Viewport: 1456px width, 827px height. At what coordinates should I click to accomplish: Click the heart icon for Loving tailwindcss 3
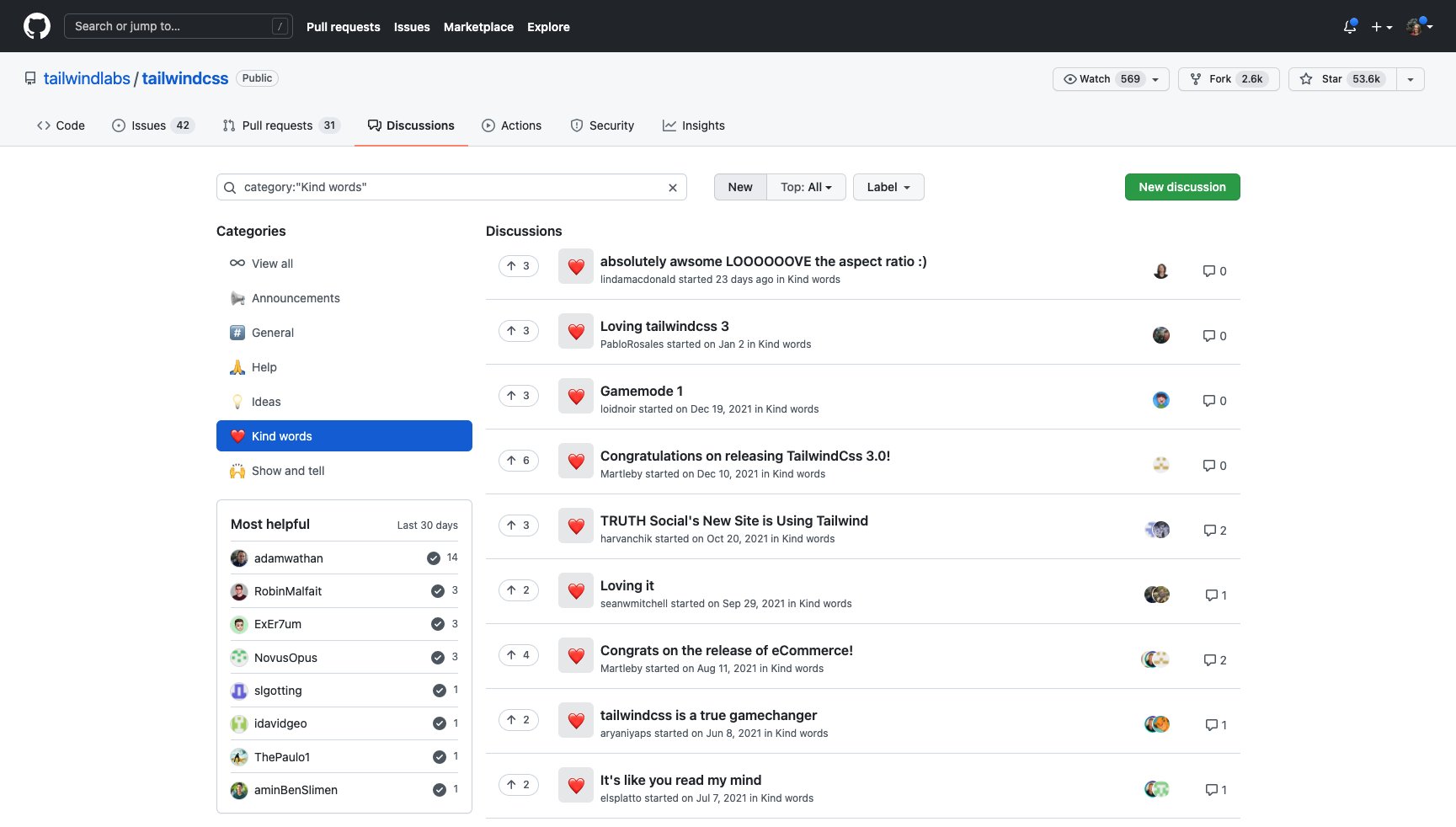(576, 332)
